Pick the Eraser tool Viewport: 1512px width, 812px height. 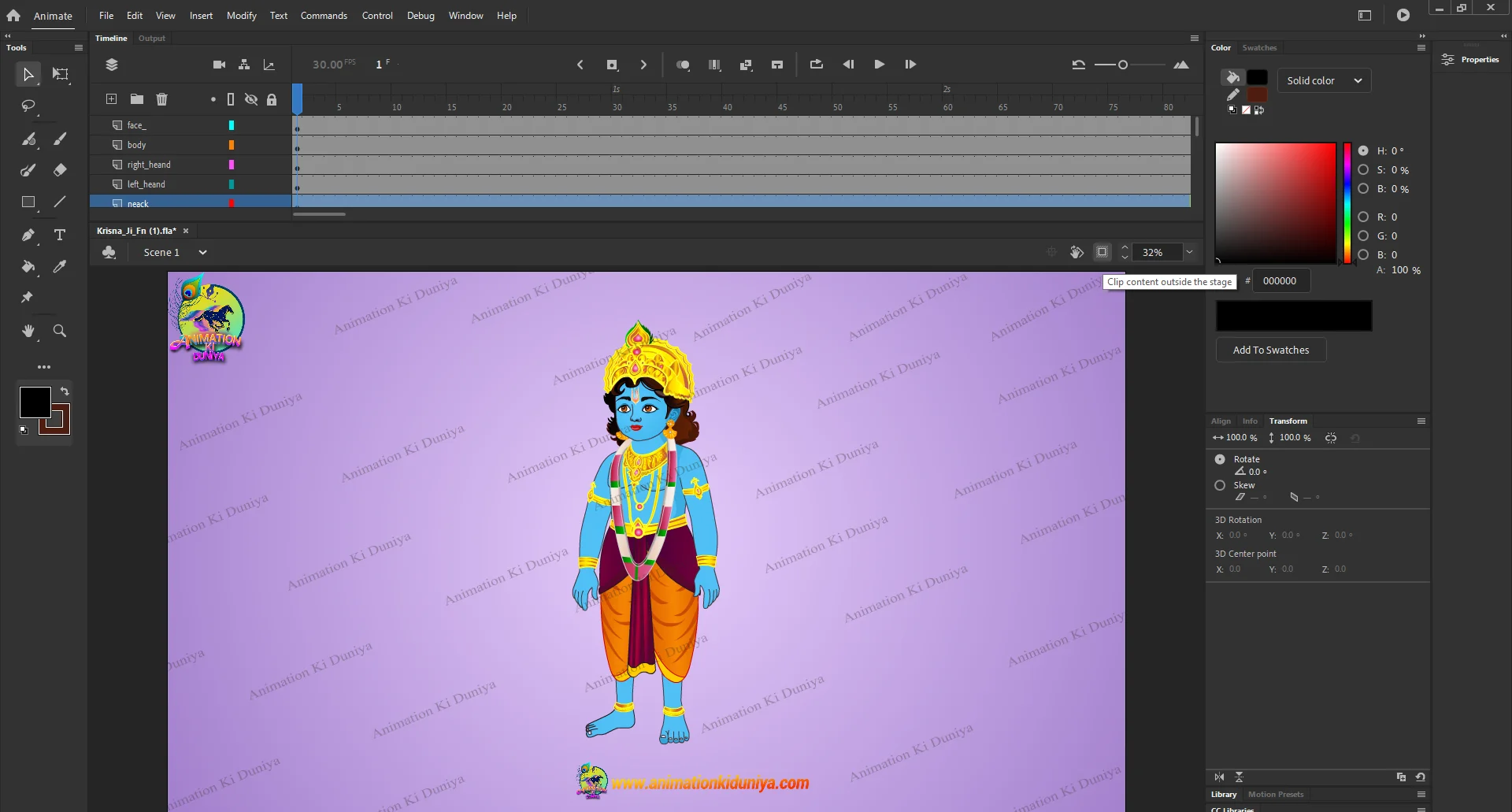pos(60,170)
